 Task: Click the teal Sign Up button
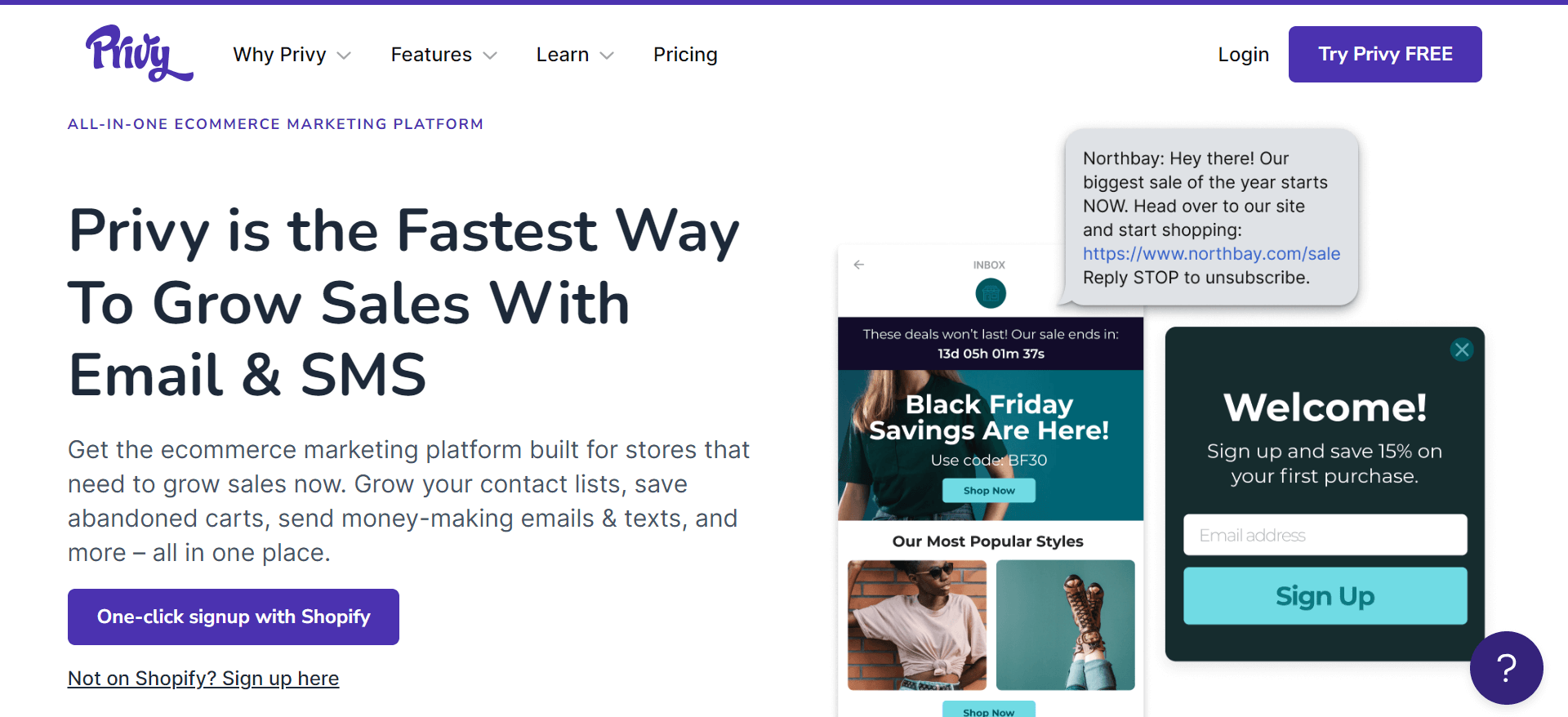[x=1325, y=596]
